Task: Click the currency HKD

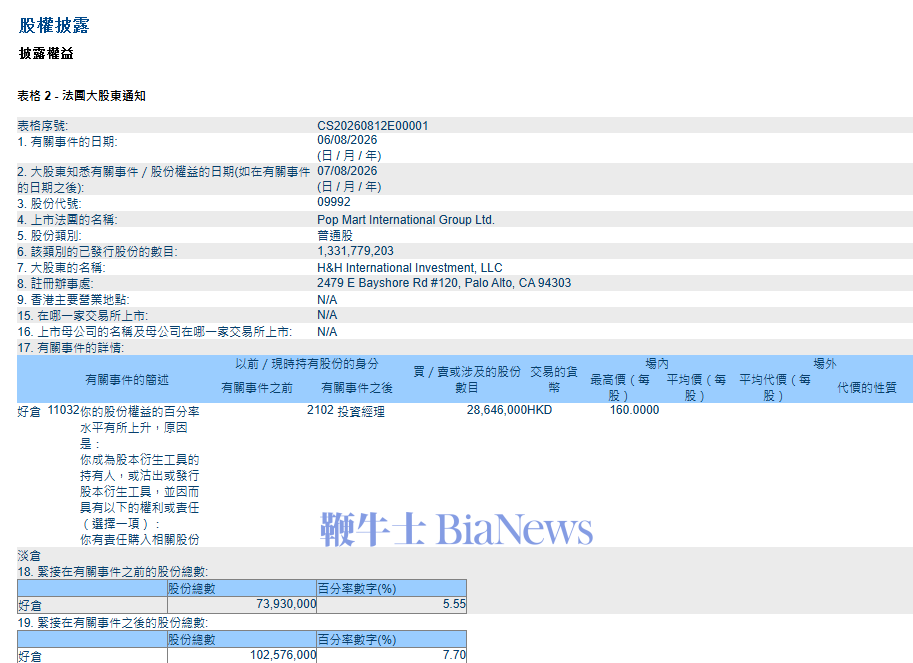Action: [539, 410]
